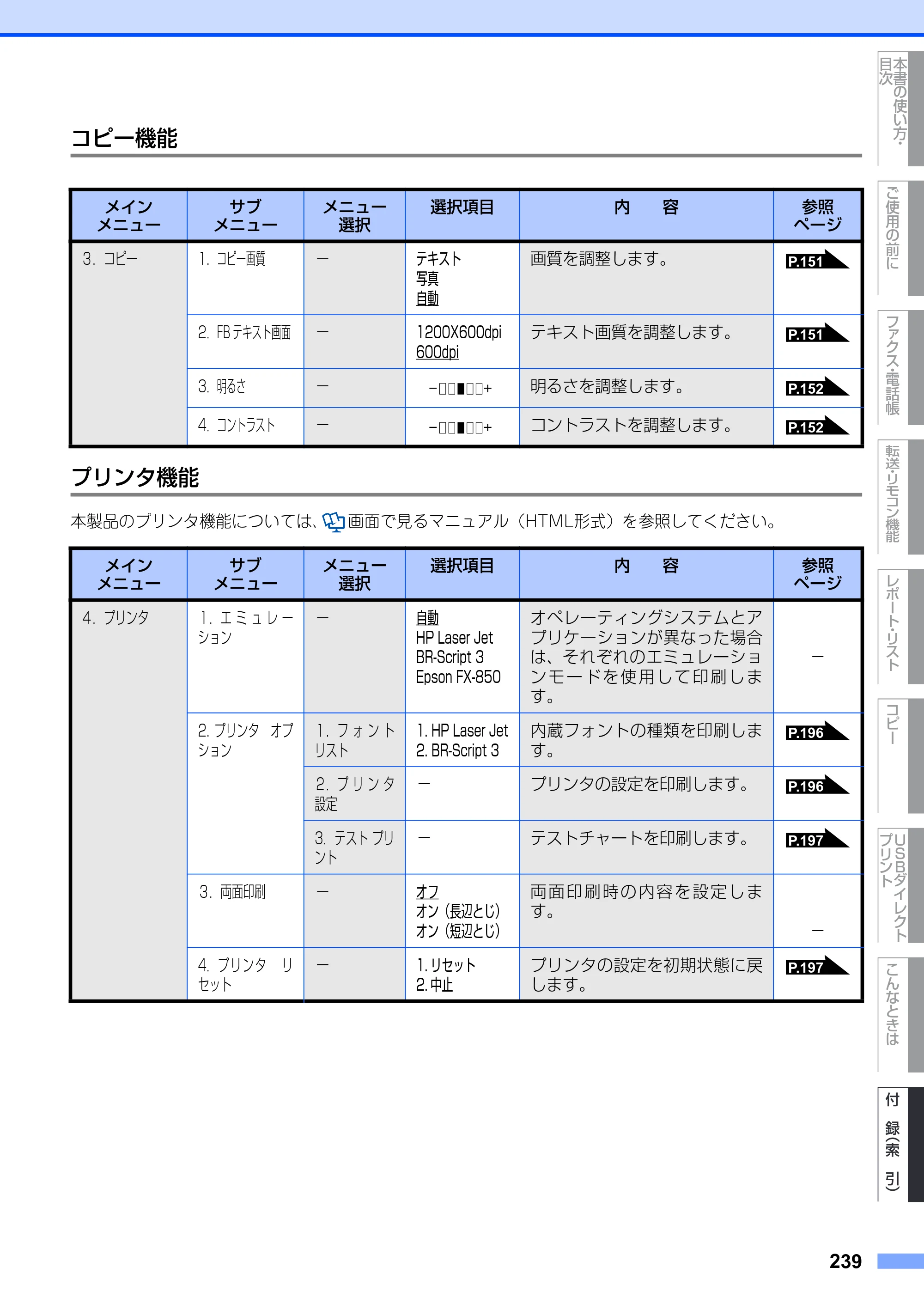Click the 2. プリンタ オプション submenu cell
This screenshot has width=924, height=1304.
tap(245, 793)
